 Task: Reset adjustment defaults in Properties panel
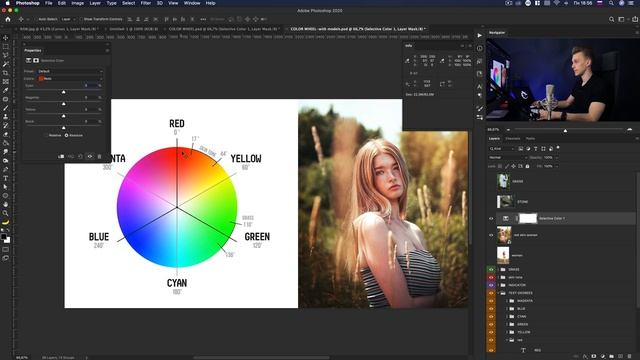tap(80, 156)
